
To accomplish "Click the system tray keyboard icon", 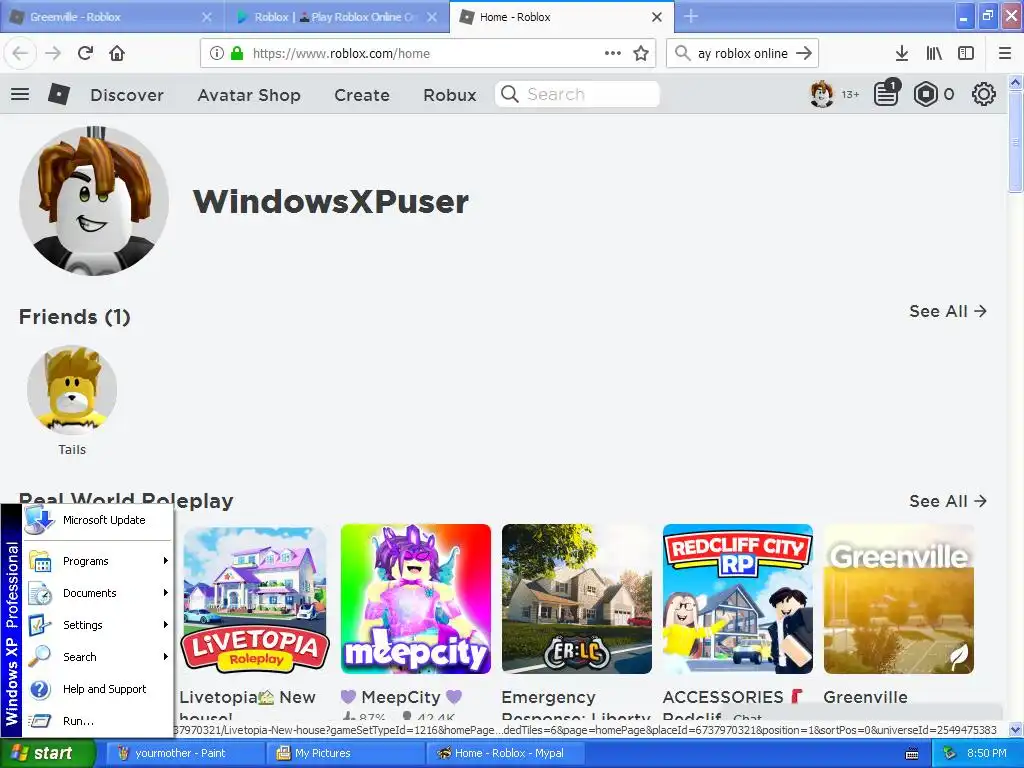I will point(912,754).
